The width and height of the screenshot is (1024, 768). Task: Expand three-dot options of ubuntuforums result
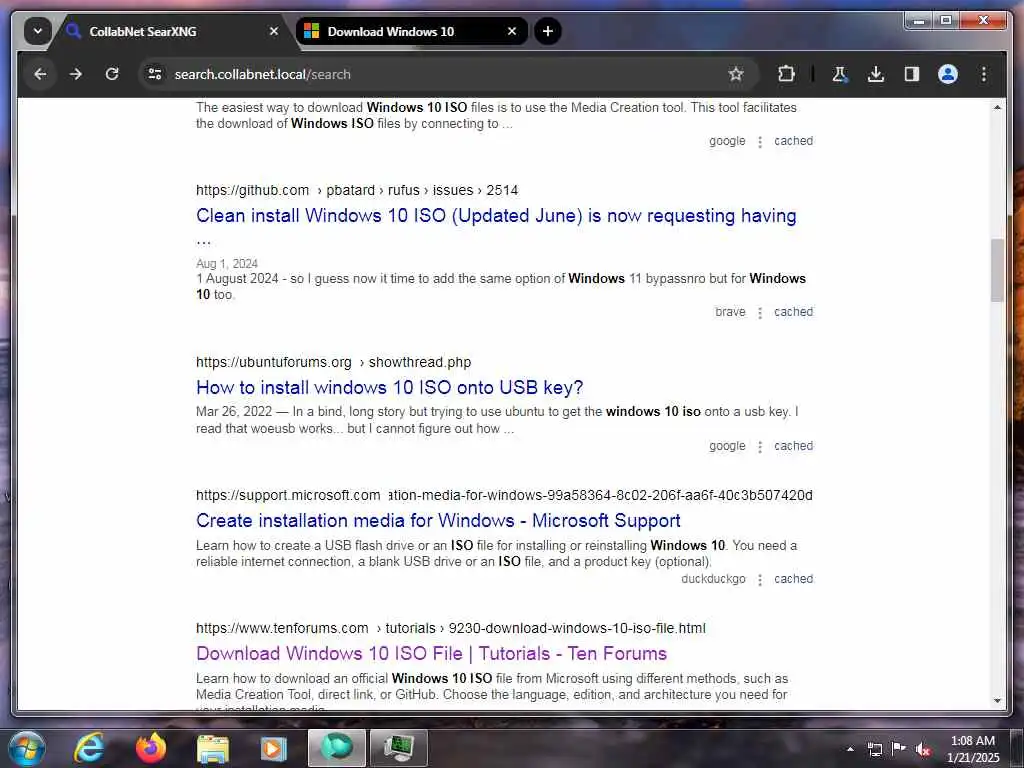pyautogui.click(x=760, y=447)
